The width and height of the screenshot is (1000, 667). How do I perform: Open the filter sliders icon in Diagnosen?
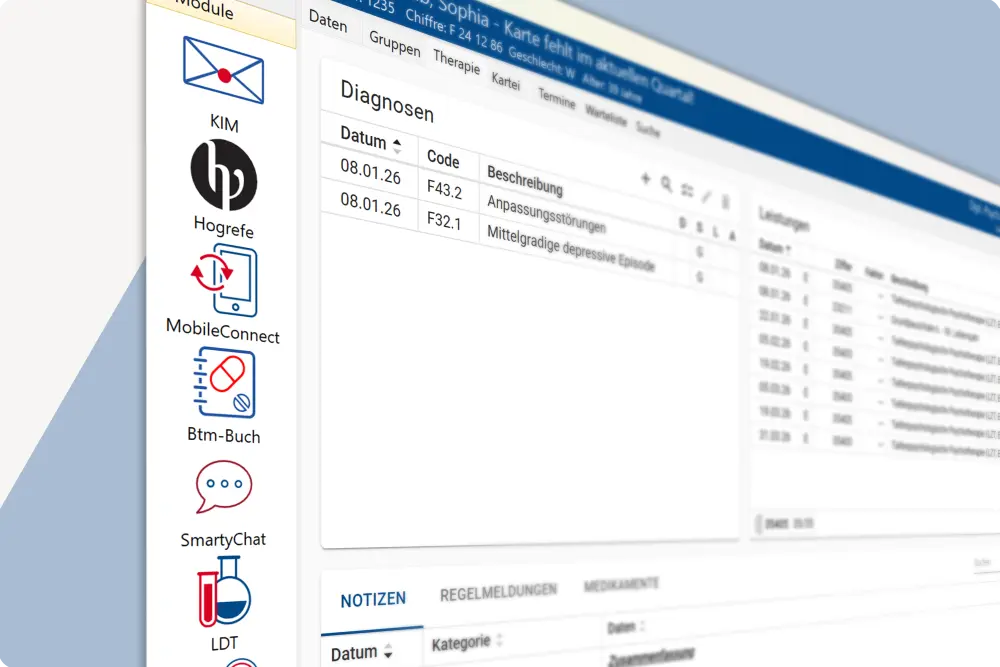coord(687,190)
